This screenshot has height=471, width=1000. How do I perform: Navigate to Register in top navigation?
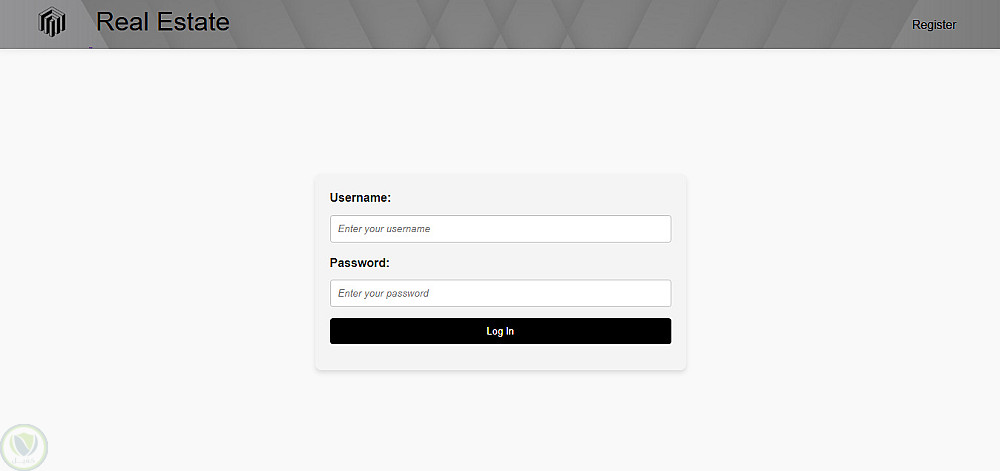pos(934,25)
